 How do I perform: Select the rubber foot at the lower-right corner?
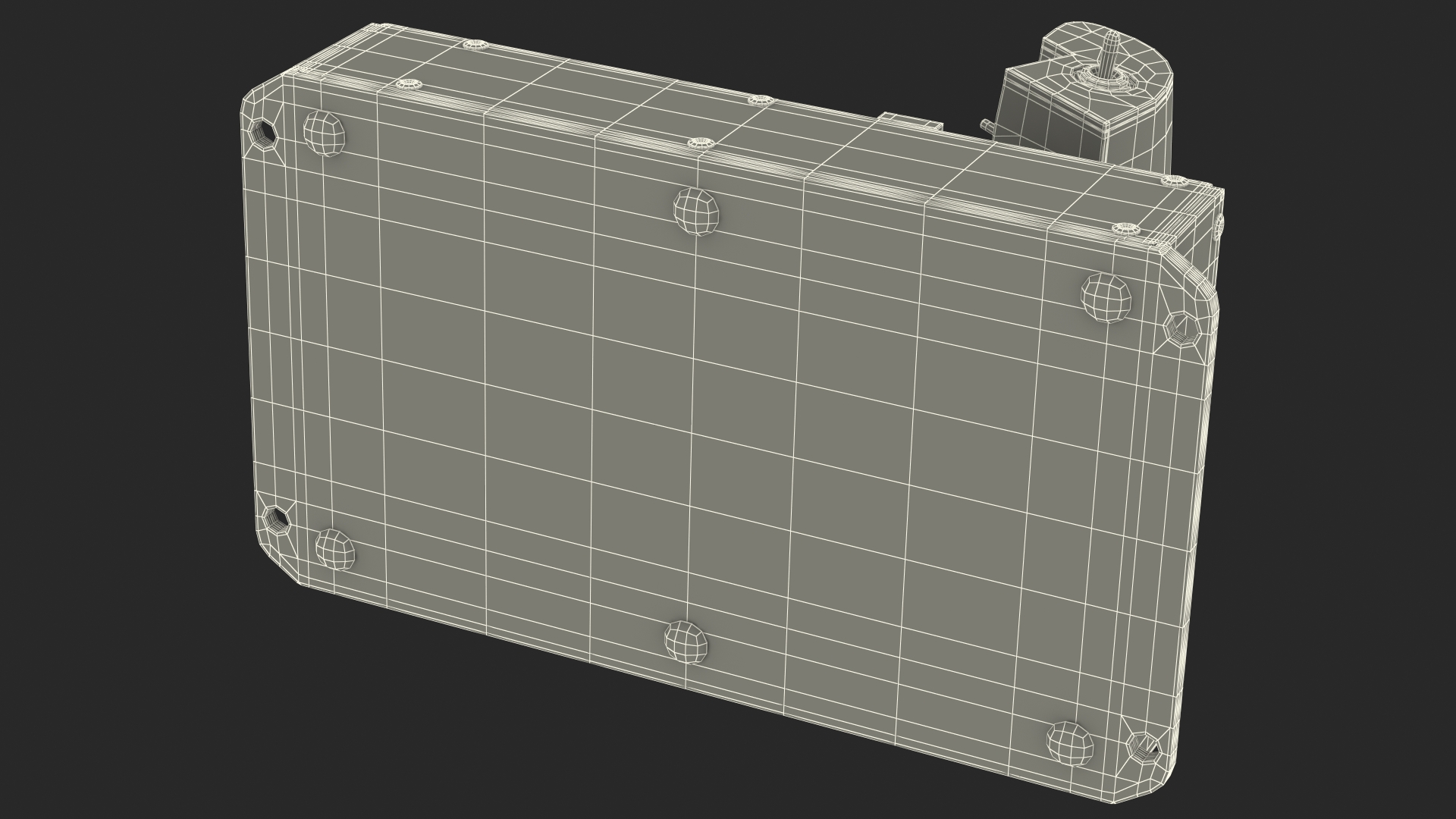(1072, 743)
